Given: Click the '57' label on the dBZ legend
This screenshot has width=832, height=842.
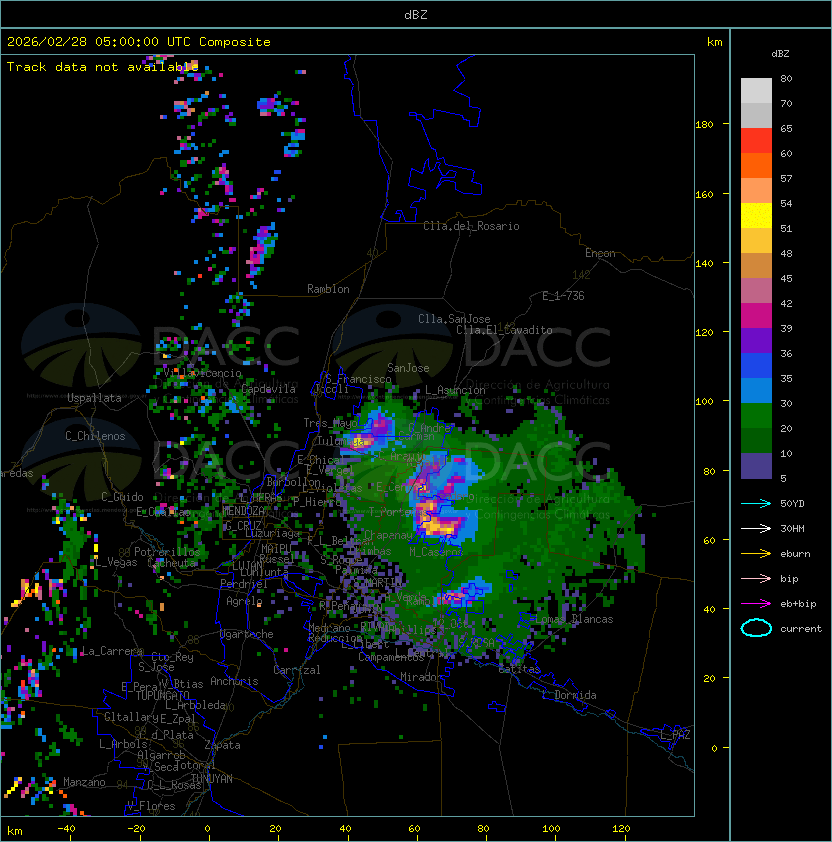Looking at the screenshot, I should (786, 178).
